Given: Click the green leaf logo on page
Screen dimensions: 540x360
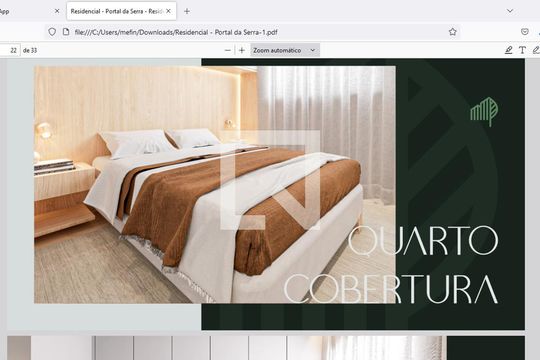Looking at the screenshot, I should tap(484, 111).
